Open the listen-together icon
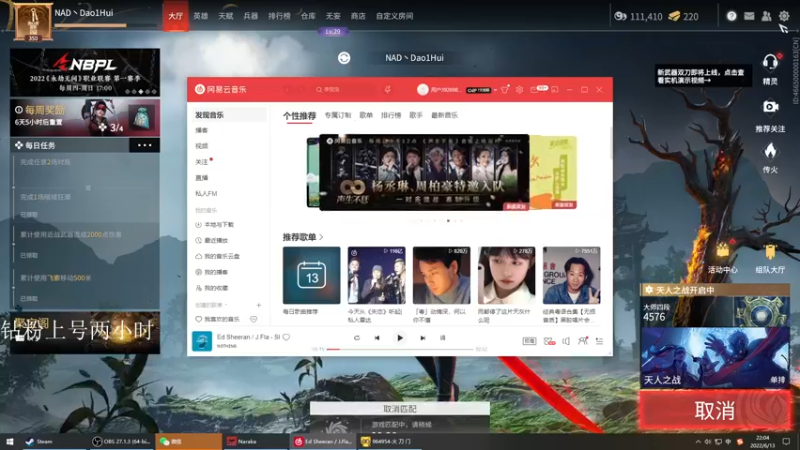Image resolution: width=800 pixels, height=450 pixels. click(583, 341)
